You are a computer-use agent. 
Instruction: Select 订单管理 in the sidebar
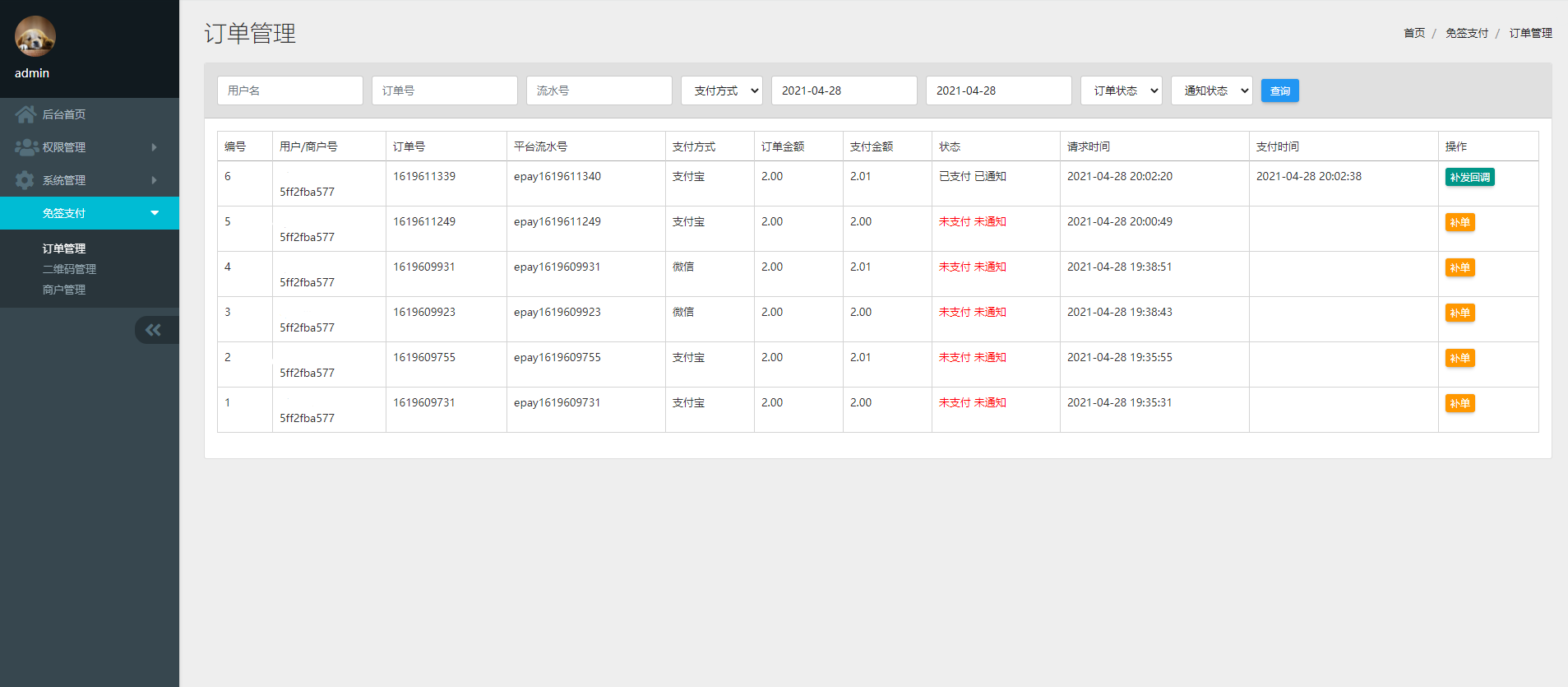coord(64,248)
